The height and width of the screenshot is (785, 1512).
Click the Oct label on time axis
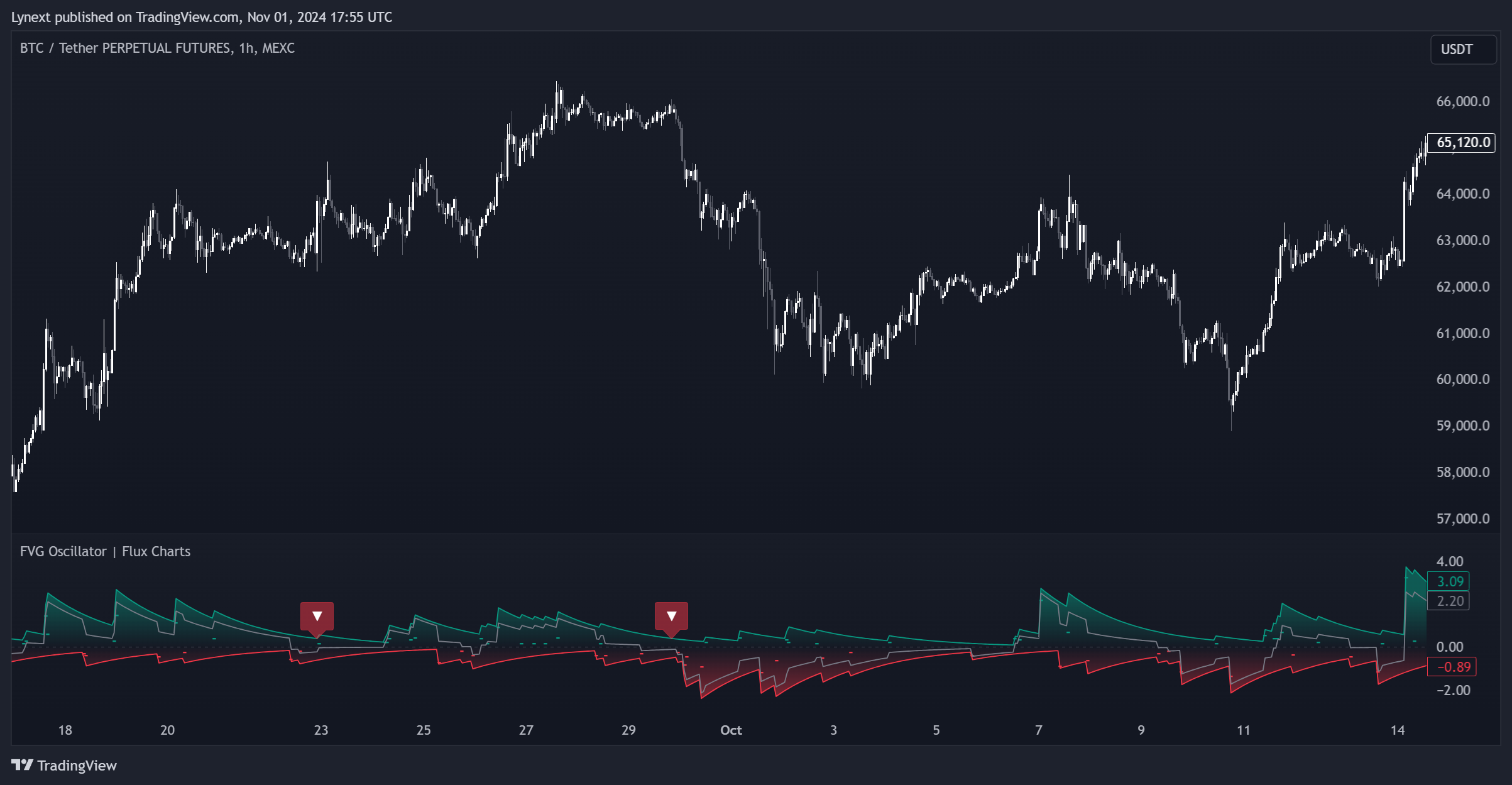tap(731, 730)
